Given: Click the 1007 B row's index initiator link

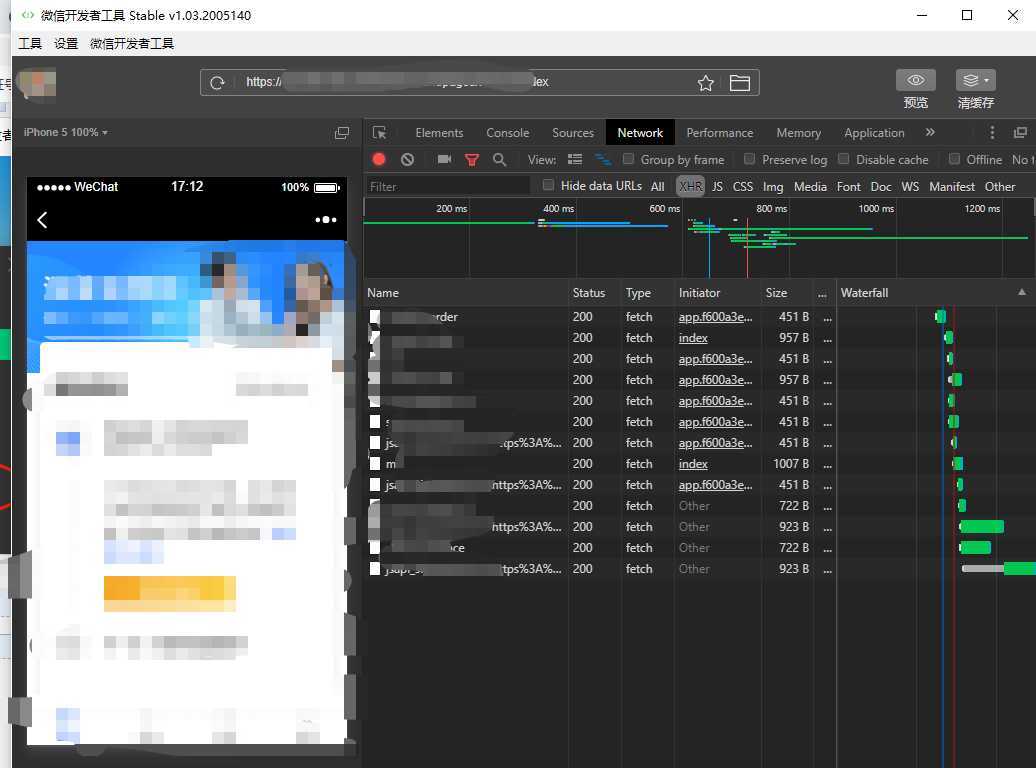Looking at the screenshot, I should click(x=693, y=464).
